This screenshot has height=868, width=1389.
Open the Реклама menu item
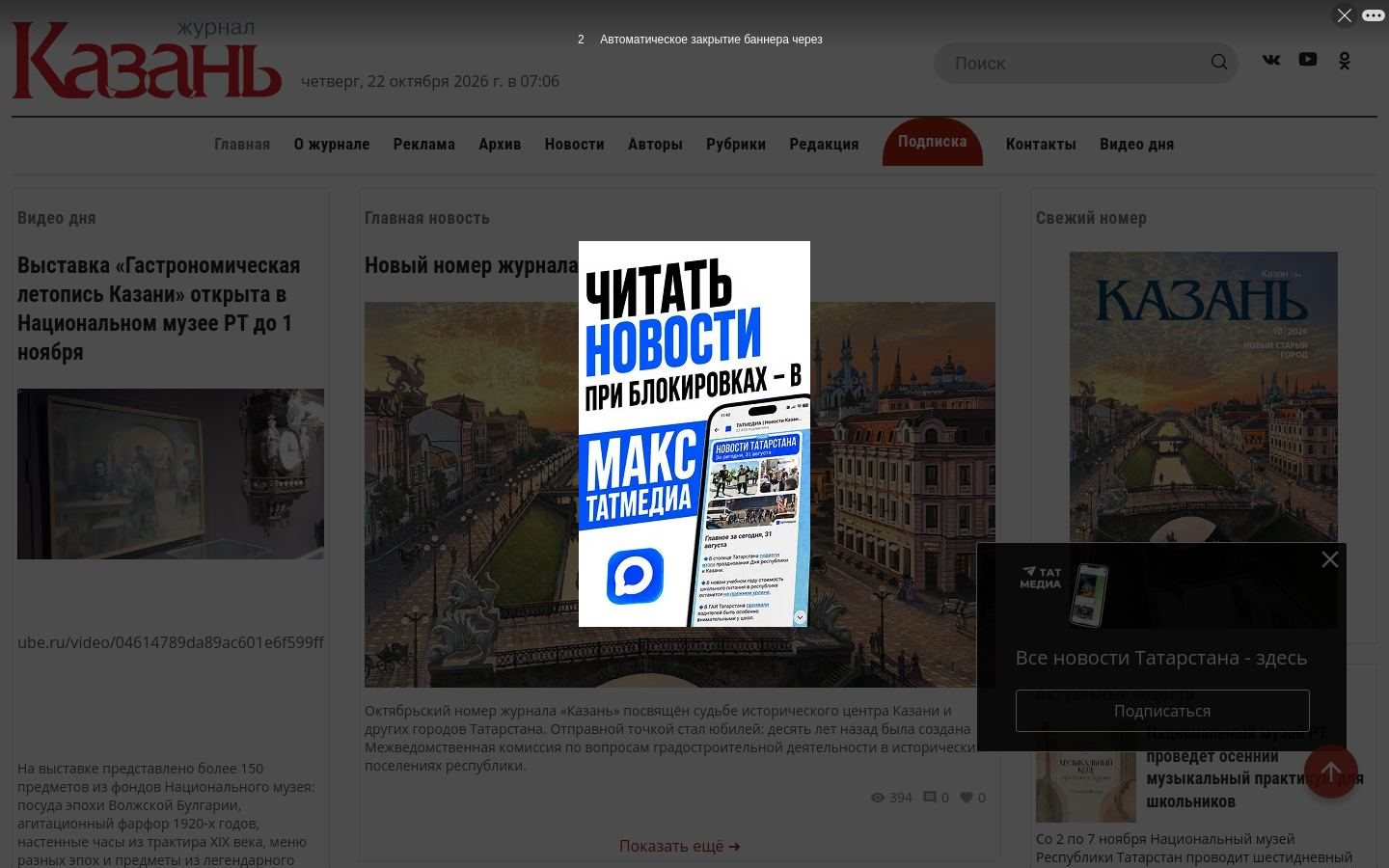tap(424, 145)
